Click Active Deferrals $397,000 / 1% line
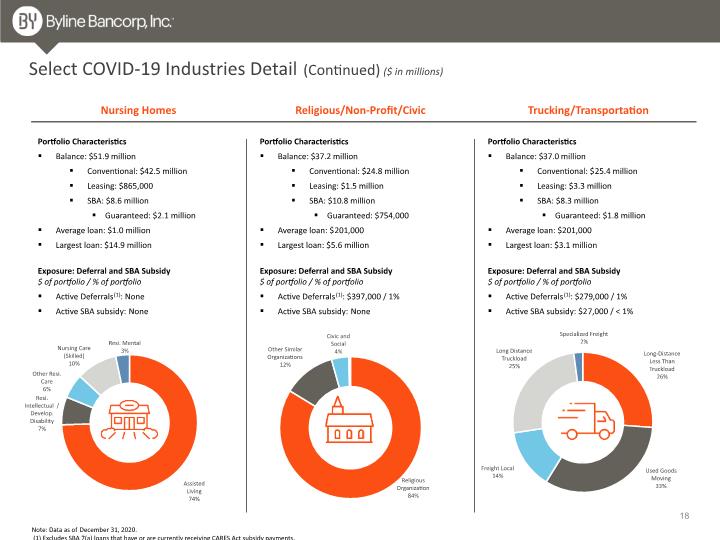The image size is (720, 540). point(338,297)
